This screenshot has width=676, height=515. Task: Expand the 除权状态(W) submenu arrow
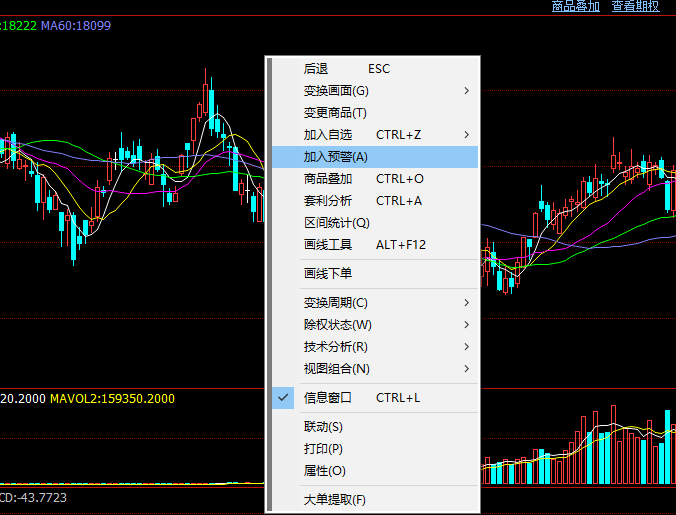(x=467, y=325)
